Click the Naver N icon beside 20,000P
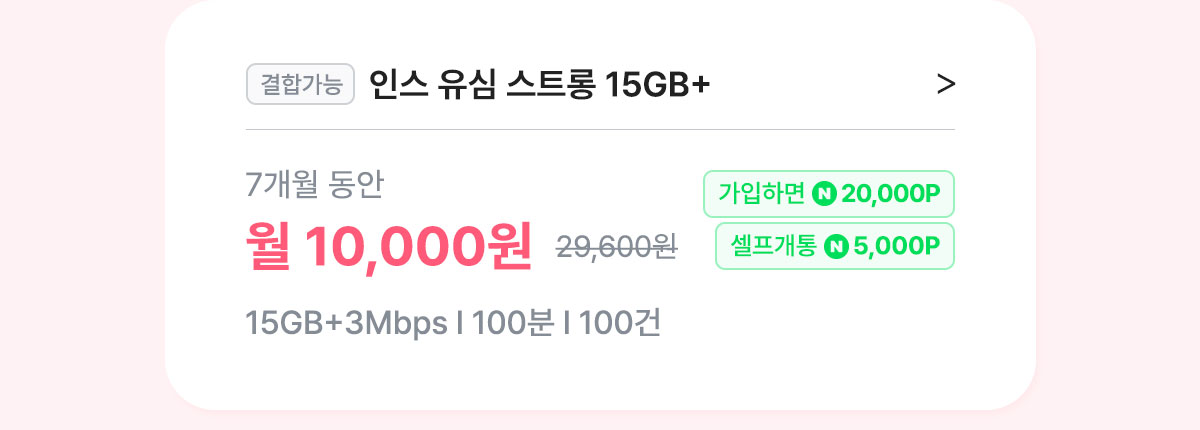Screen dimensions: 1200x430 [824, 194]
